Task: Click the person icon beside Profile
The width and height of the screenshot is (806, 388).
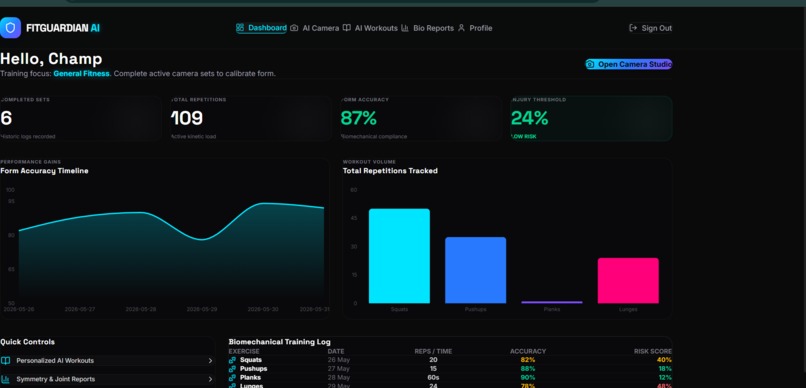Action: pyautogui.click(x=461, y=28)
